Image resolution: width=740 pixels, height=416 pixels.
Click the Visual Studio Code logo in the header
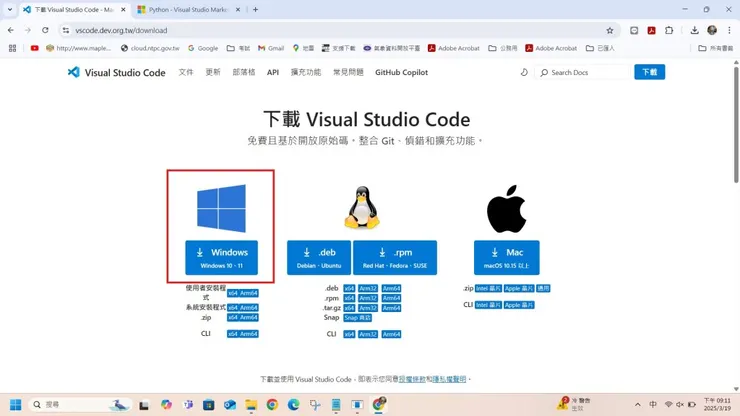117,72
